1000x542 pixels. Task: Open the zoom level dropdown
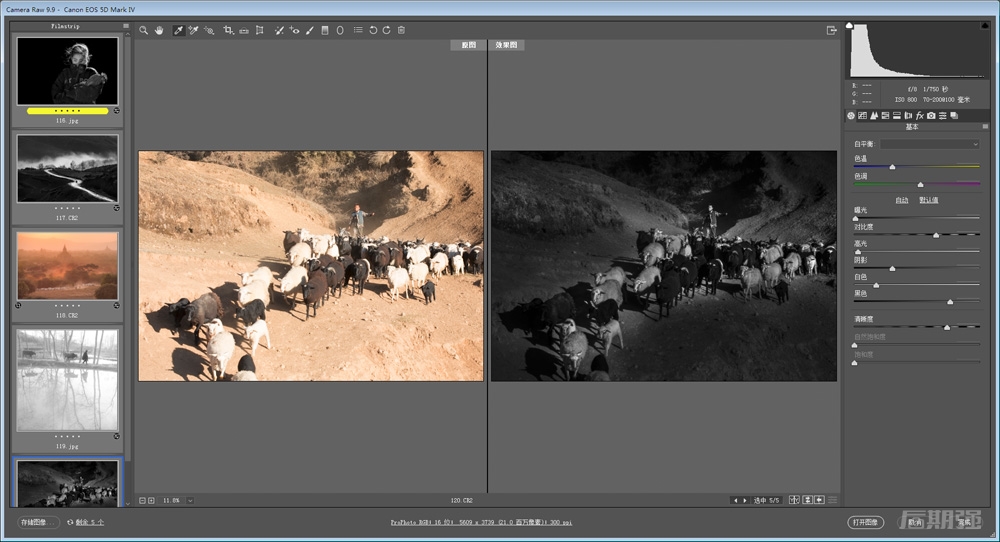click(x=190, y=501)
